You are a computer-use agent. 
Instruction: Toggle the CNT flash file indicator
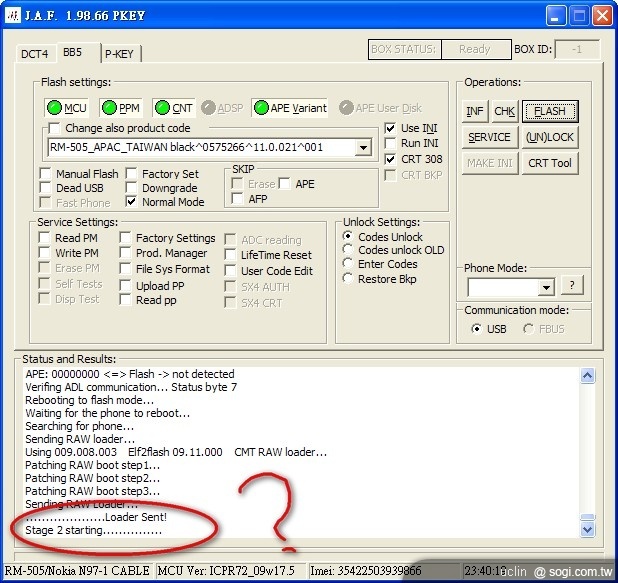[173, 108]
